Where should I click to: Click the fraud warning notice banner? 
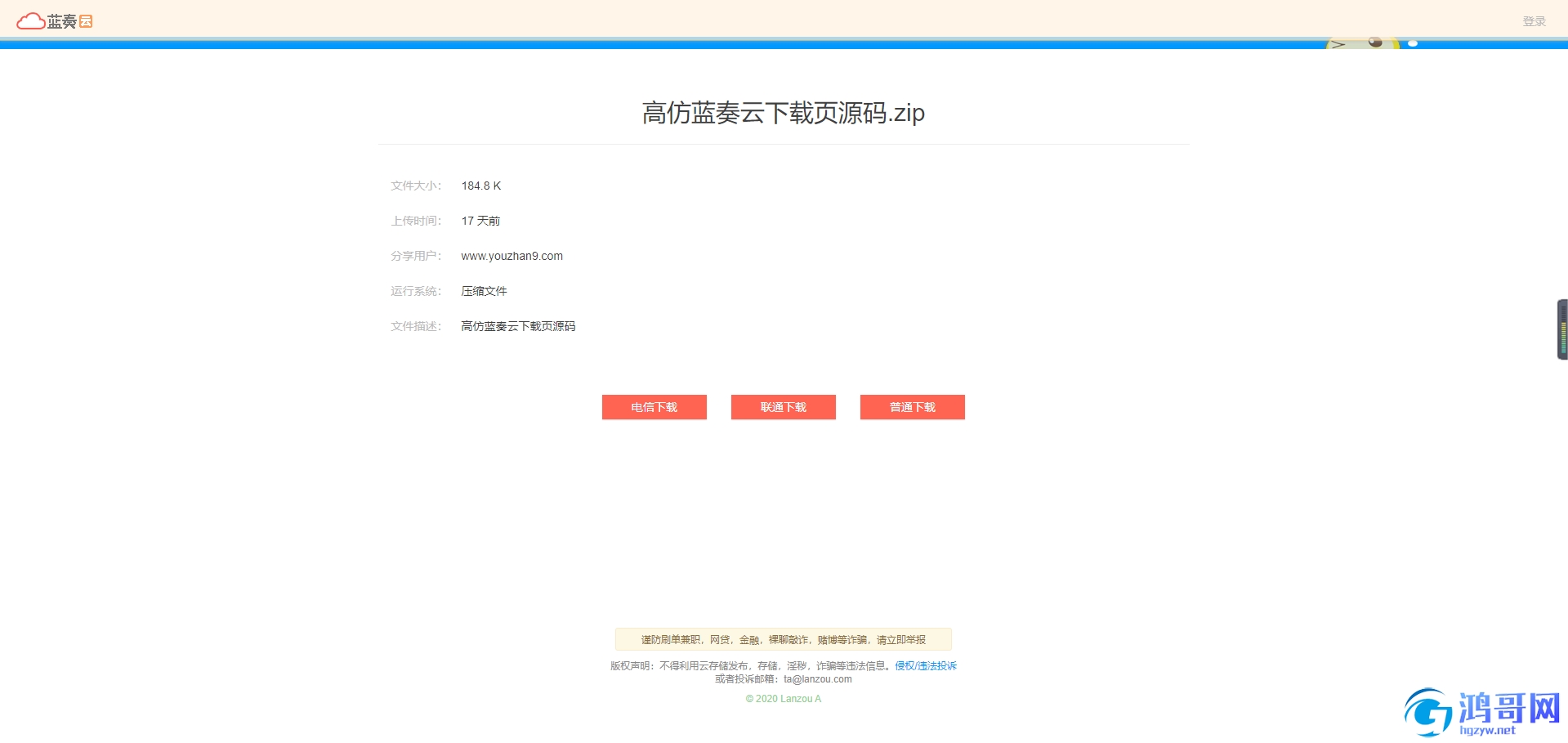click(x=783, y=639)
